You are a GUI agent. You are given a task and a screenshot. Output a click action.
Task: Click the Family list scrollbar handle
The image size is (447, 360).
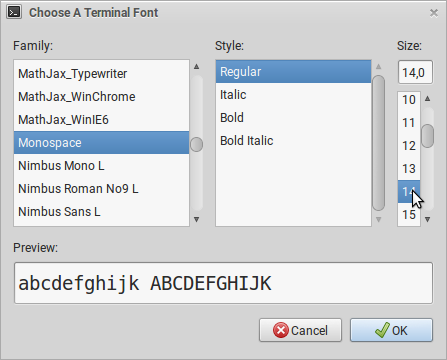pos(196,144)
